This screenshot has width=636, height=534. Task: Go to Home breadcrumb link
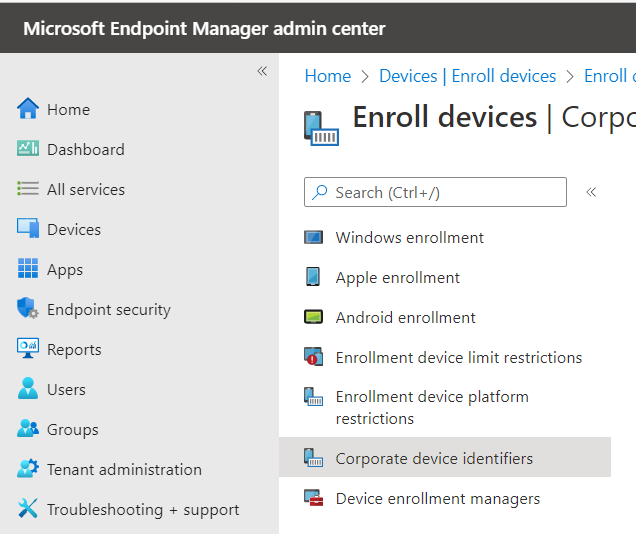point(328,76)
